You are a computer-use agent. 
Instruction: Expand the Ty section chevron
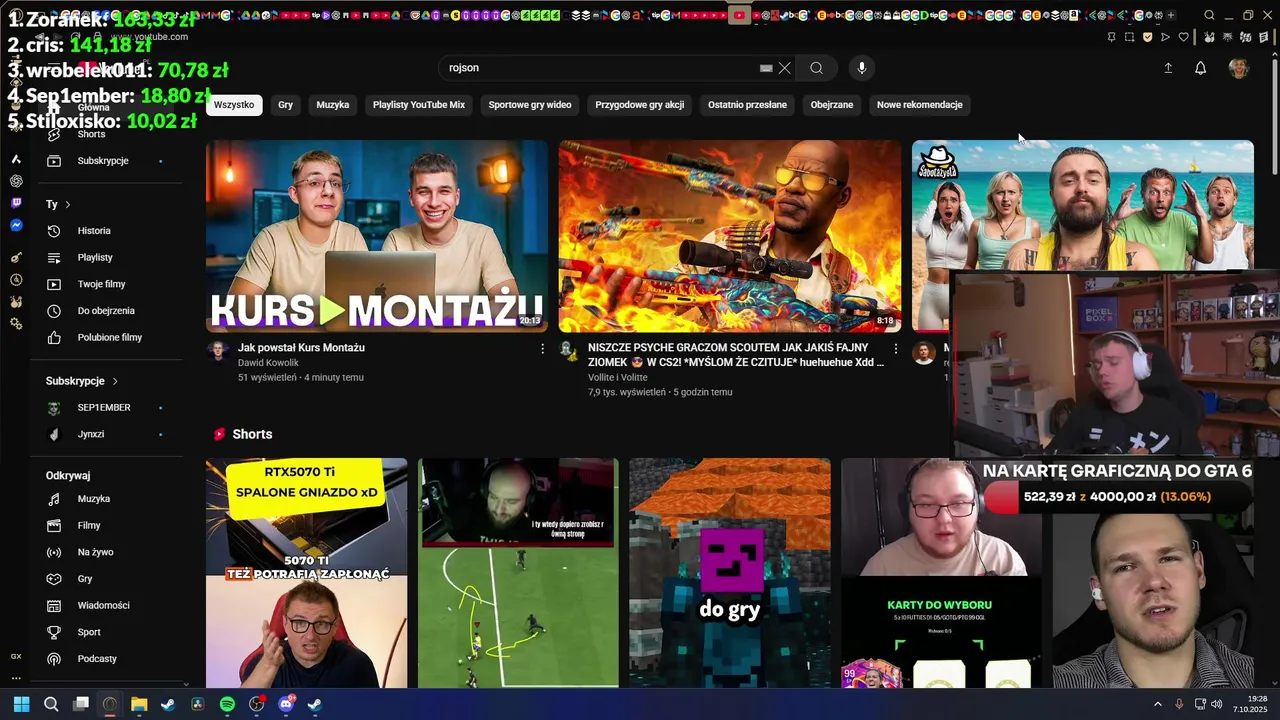point(67,204)
